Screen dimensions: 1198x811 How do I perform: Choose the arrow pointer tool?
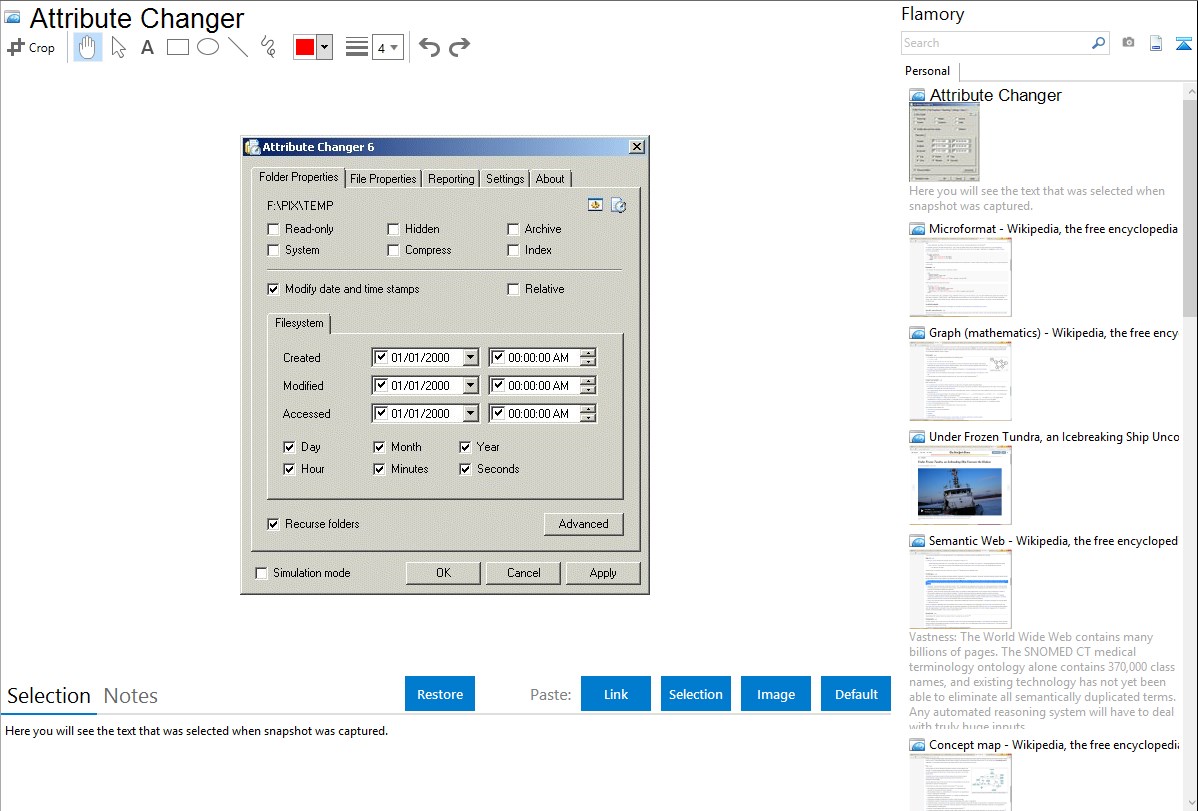click(118, 47)
